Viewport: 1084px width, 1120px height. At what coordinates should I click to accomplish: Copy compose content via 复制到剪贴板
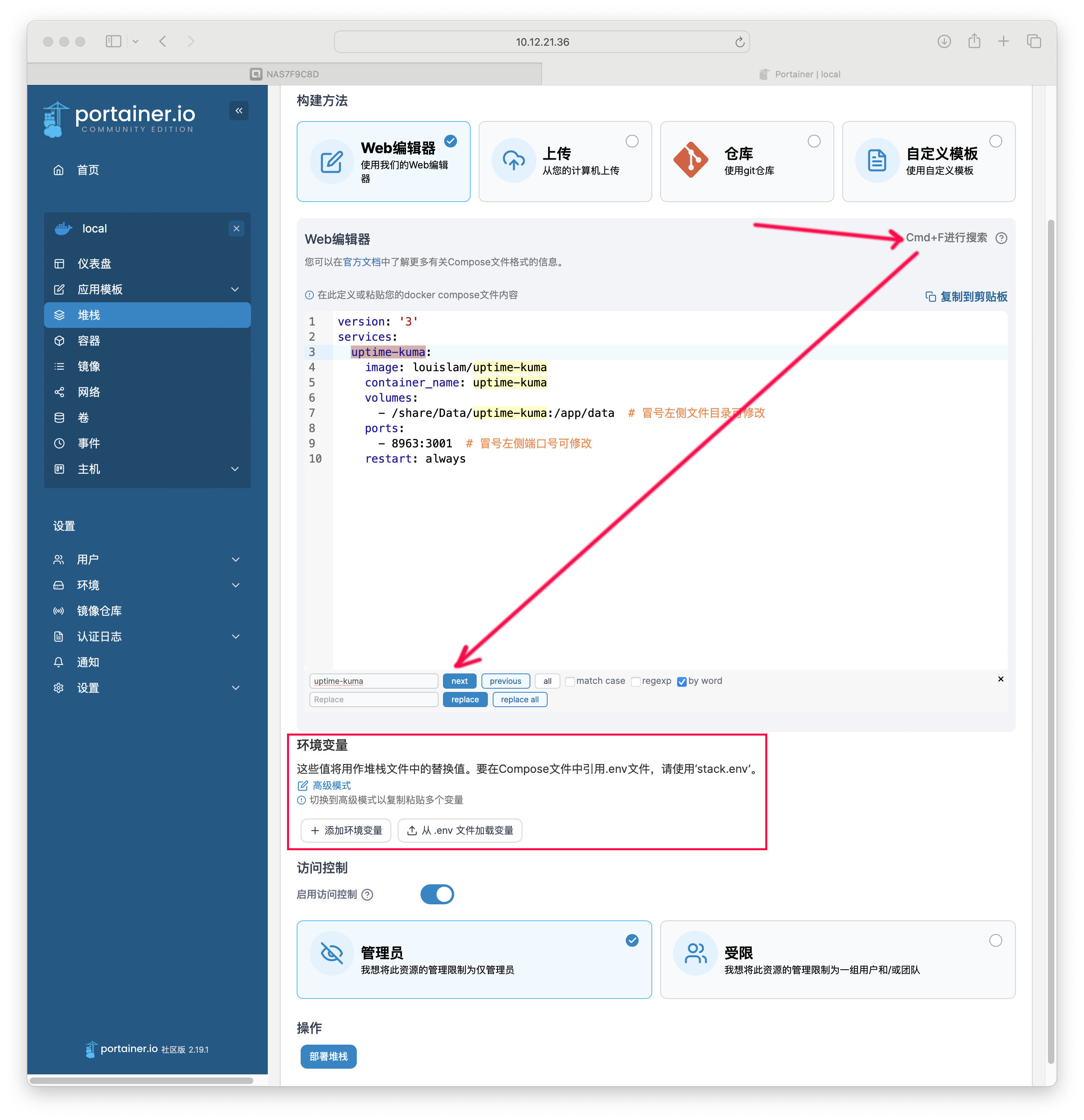click(966, 297)
